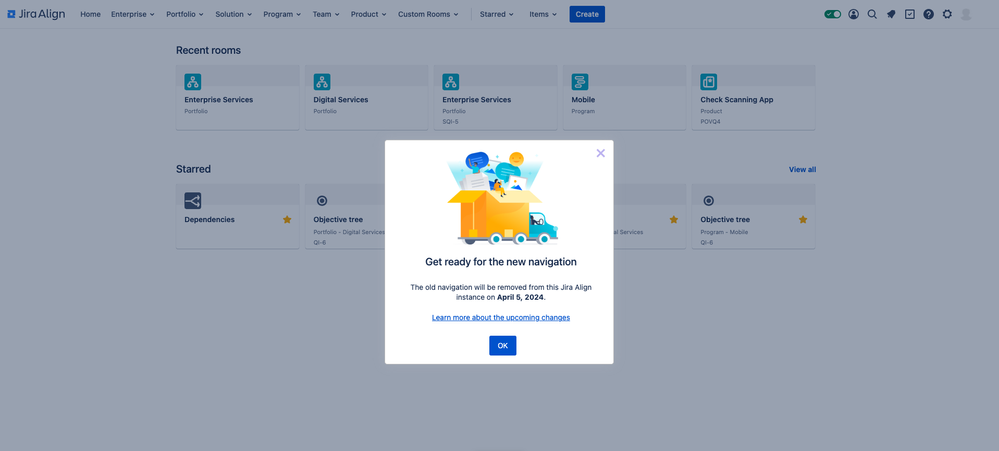Click the Starred section heading
999x451 pixels.
(x=193, y=169)
